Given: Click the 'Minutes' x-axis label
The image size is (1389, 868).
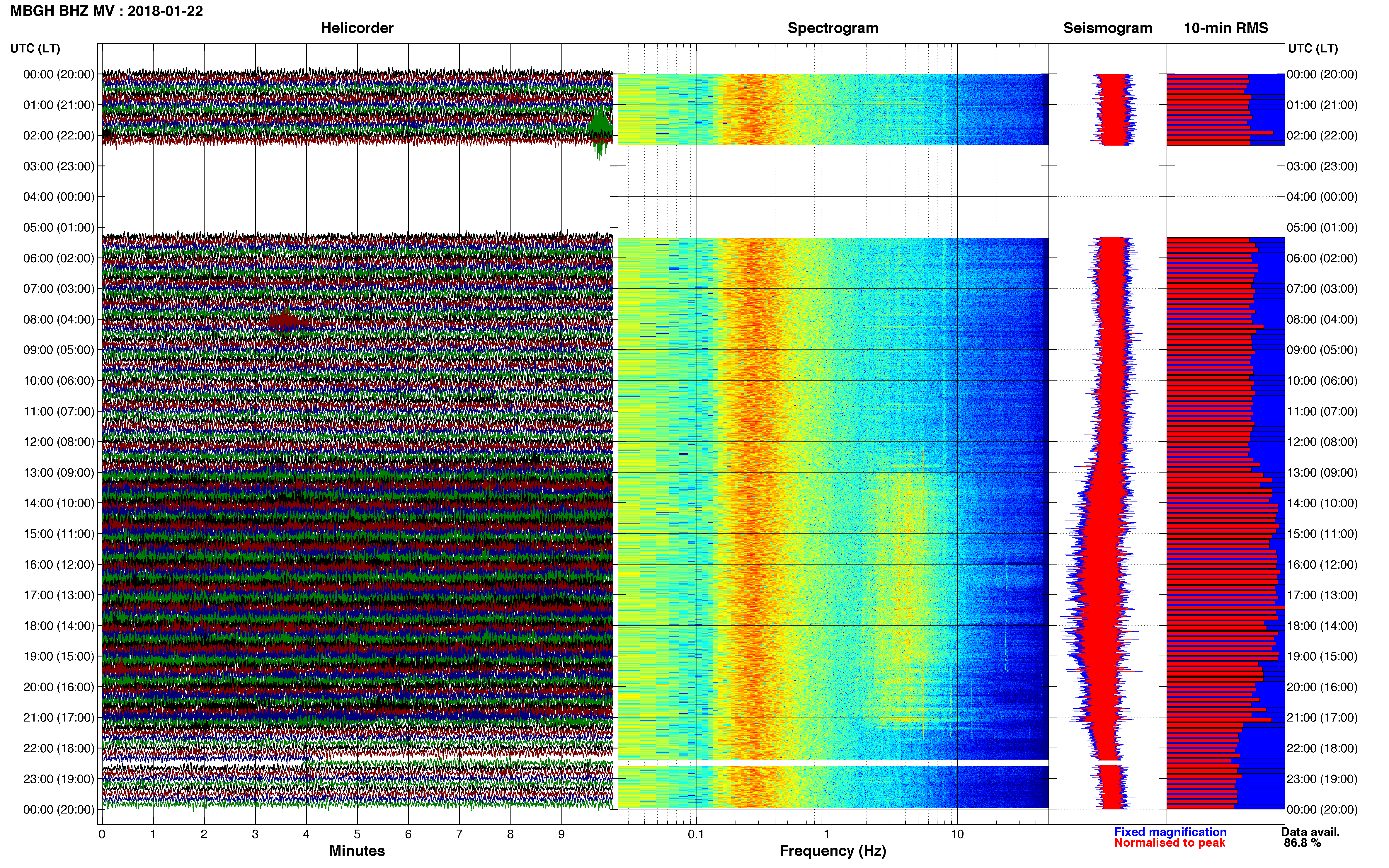Looking at the screenshot, I should click(357, 851).
